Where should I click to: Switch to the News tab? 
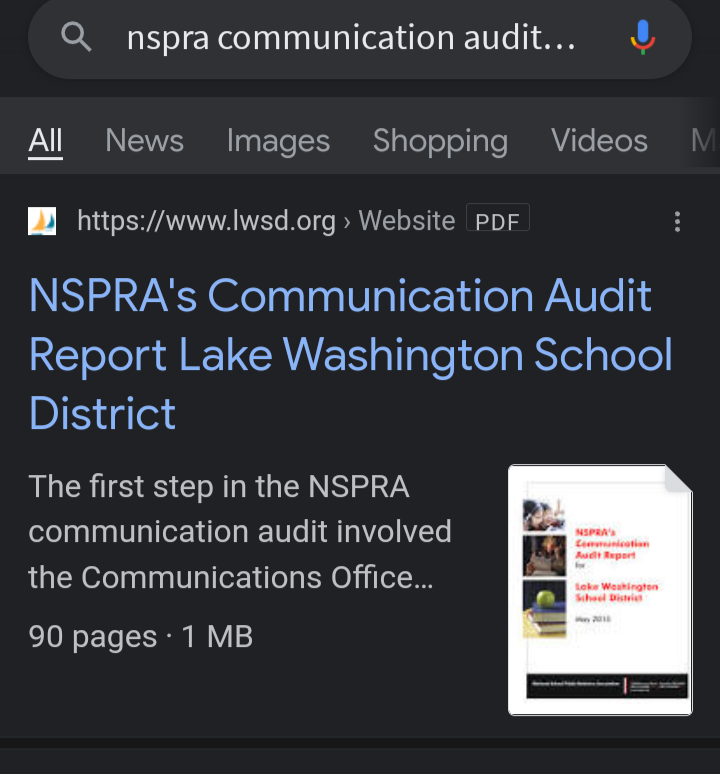tap(144, 141)
